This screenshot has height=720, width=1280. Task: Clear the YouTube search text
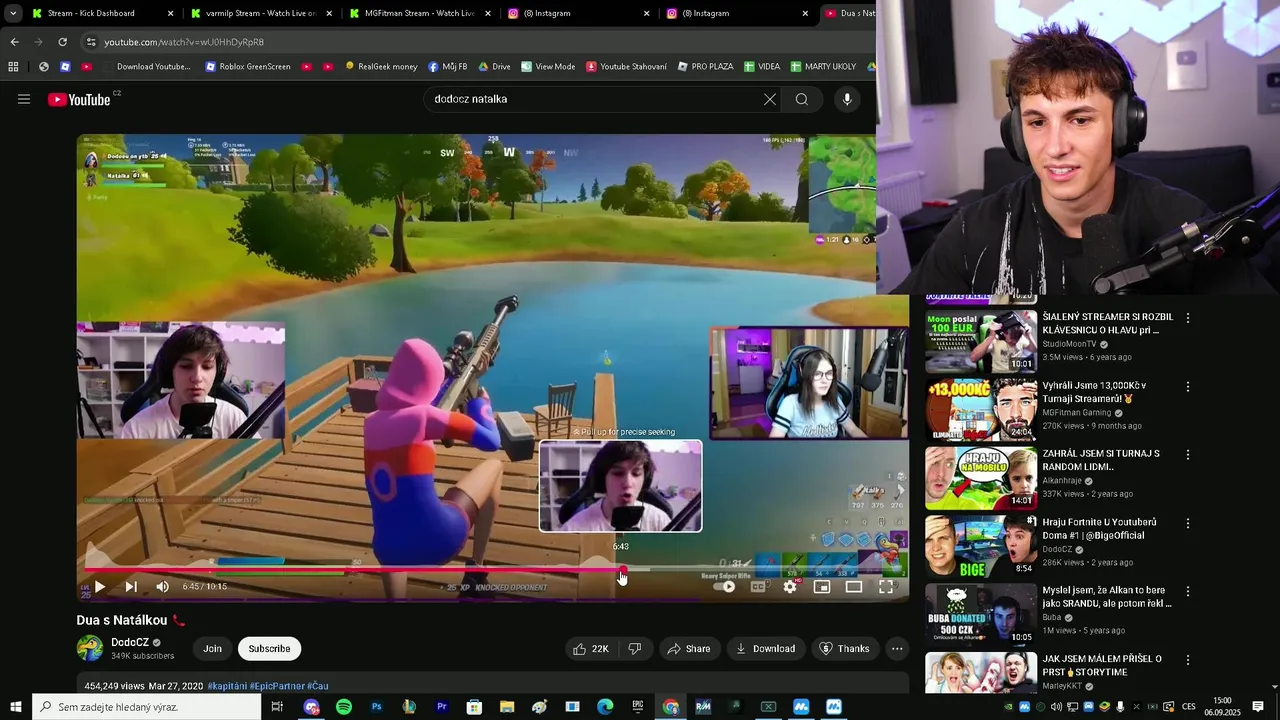pyautogui.click(x=769, y=99)
